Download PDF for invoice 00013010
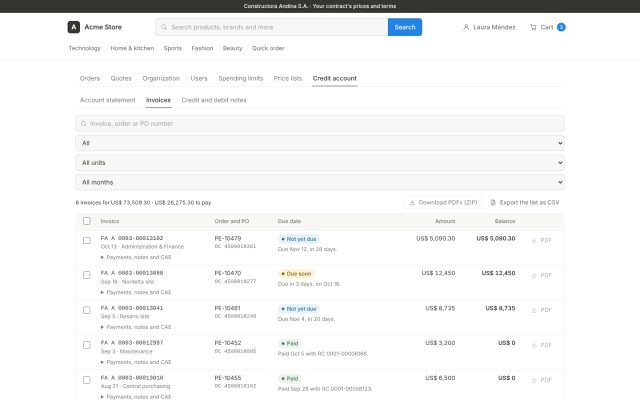This screenshot has width=640, height=400. (x=542, y=380)
